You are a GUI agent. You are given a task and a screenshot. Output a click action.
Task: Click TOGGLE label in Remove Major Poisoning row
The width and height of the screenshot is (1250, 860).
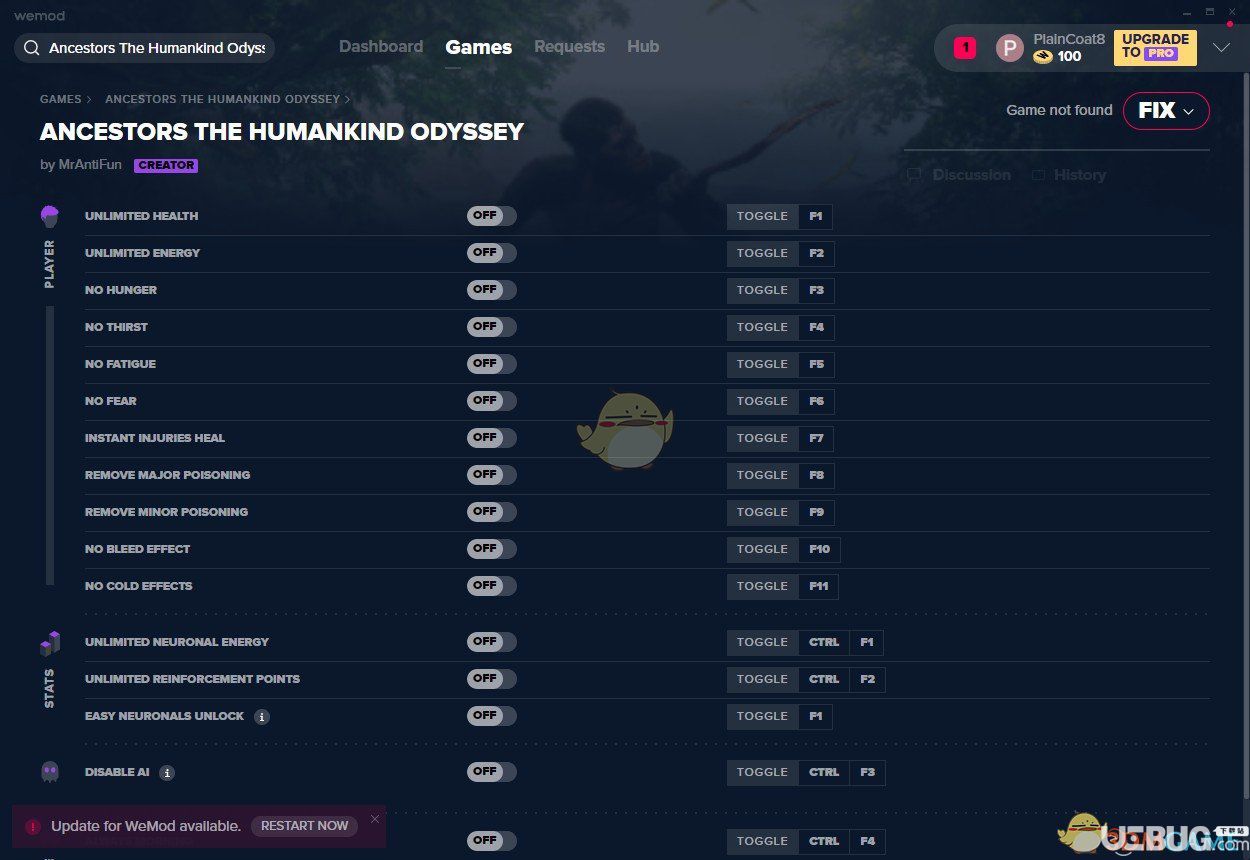coord(763,475)
